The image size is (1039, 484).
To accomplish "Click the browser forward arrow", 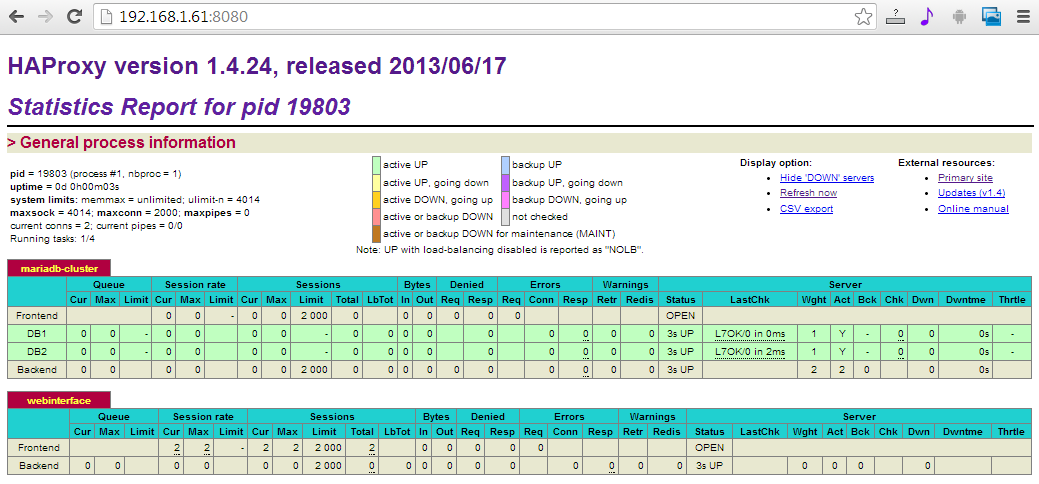I will click(46, 17).
